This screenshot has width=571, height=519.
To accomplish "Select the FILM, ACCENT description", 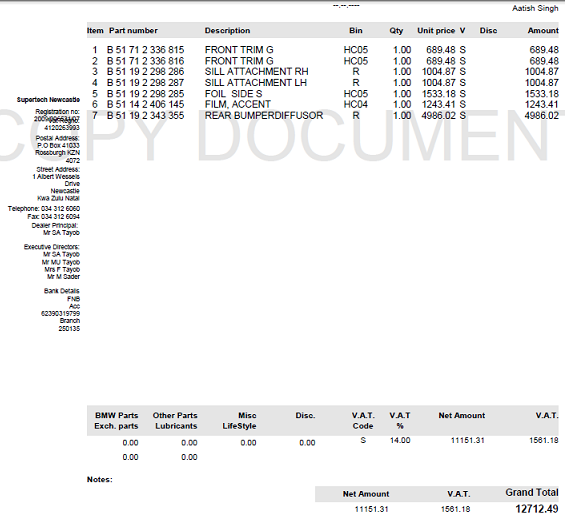I will 237,105.
